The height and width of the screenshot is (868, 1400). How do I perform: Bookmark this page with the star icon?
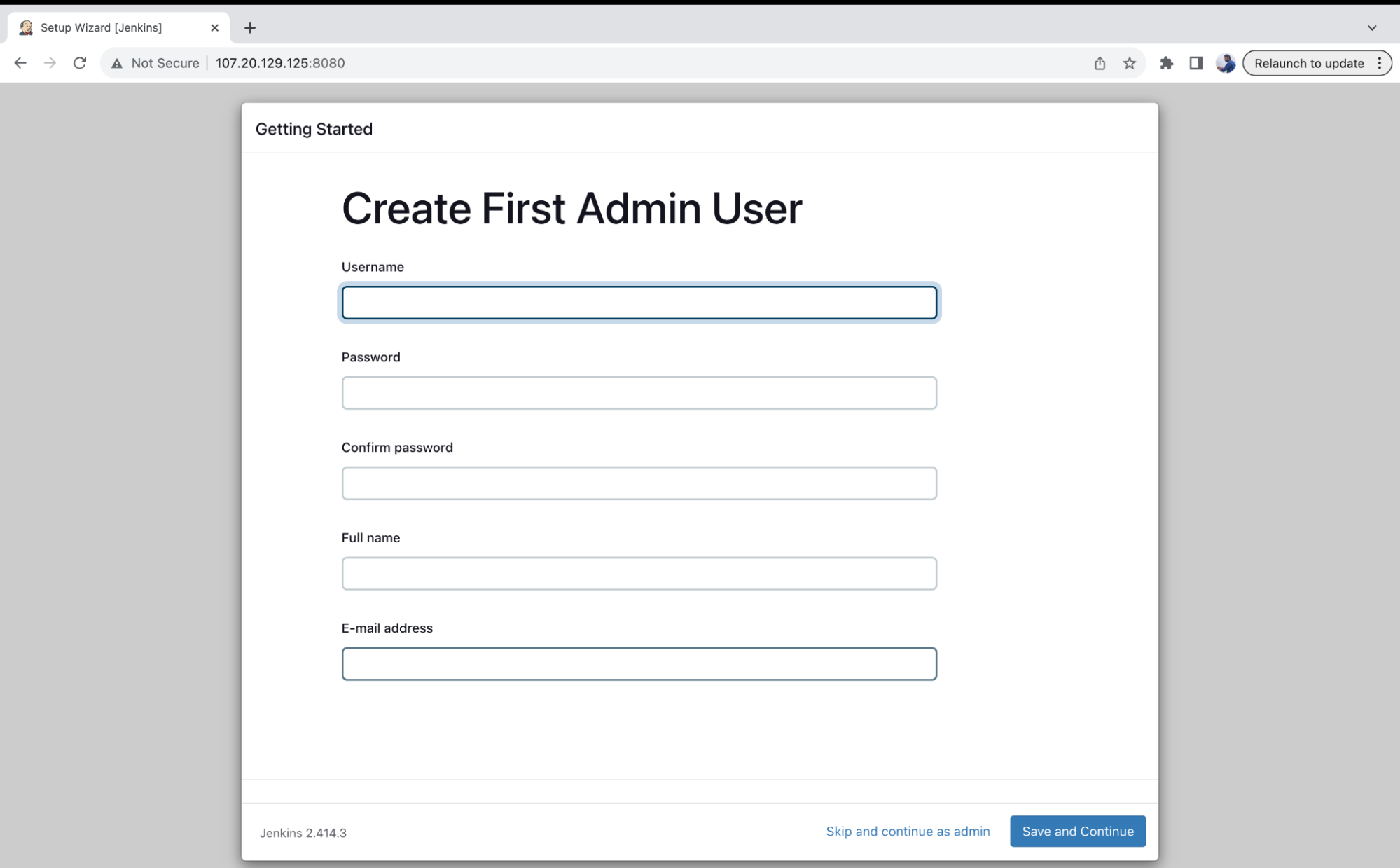(1129, 63)
